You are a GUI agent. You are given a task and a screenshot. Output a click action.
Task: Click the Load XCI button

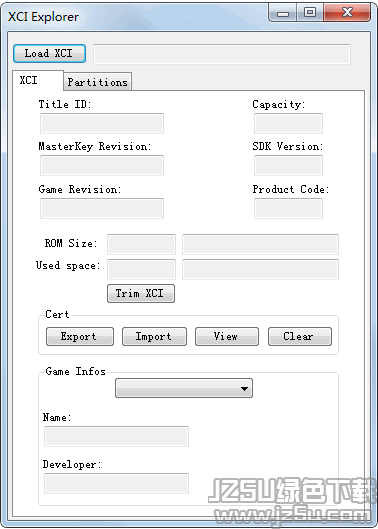click(x=49, y=54)
